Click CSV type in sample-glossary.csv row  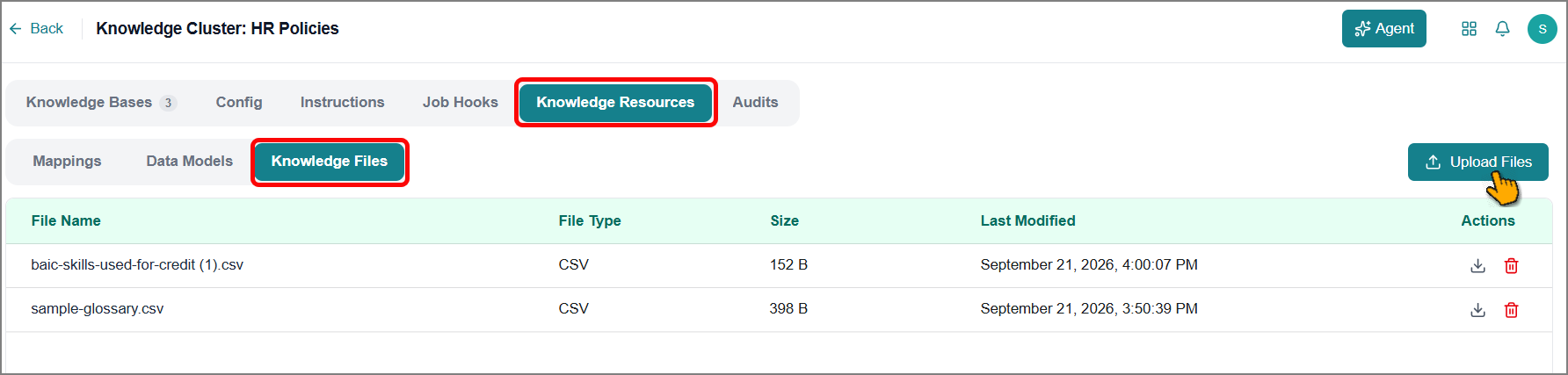pos(573,309)
